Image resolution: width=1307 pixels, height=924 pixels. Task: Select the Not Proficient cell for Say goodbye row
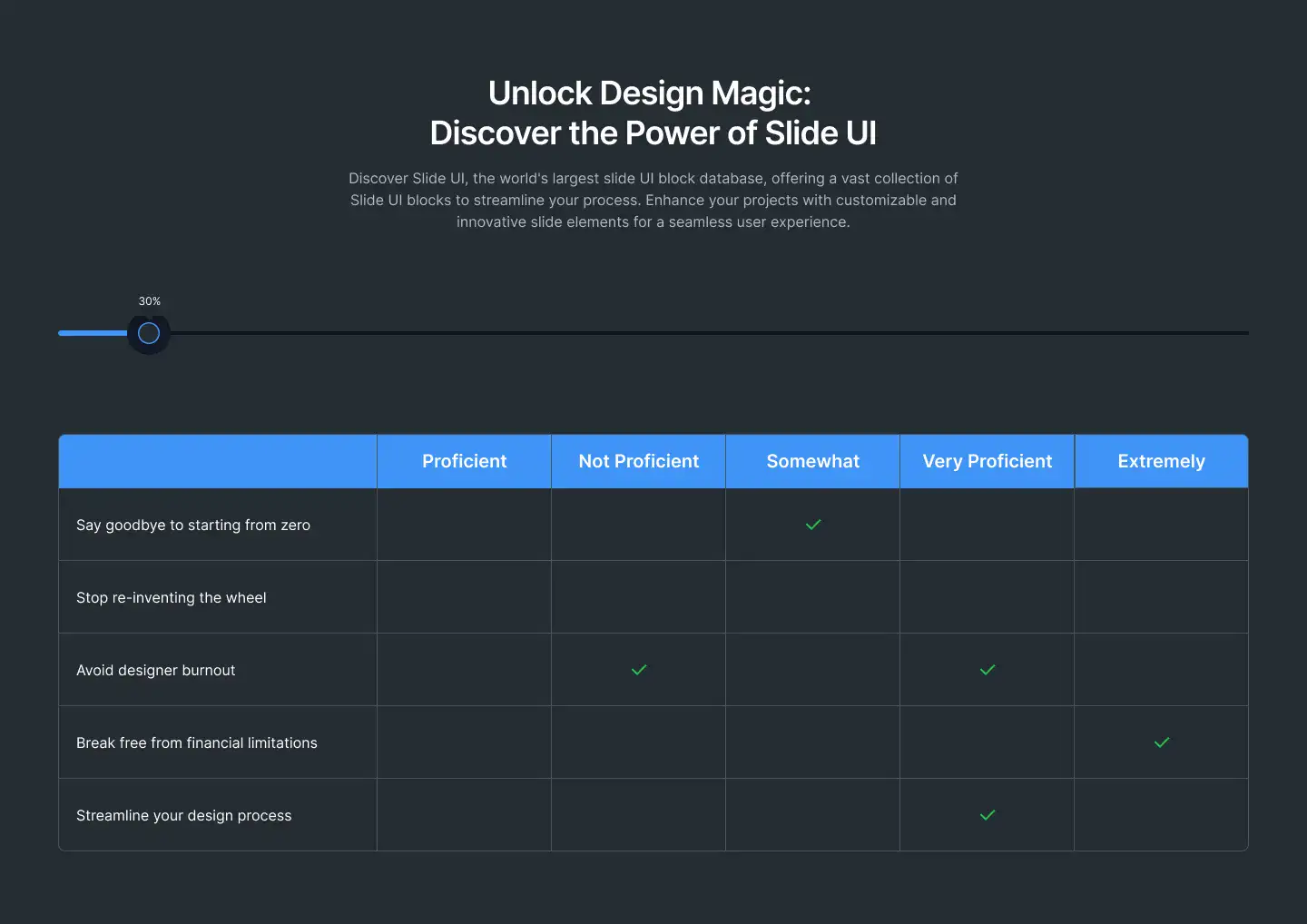click(639, 525)
